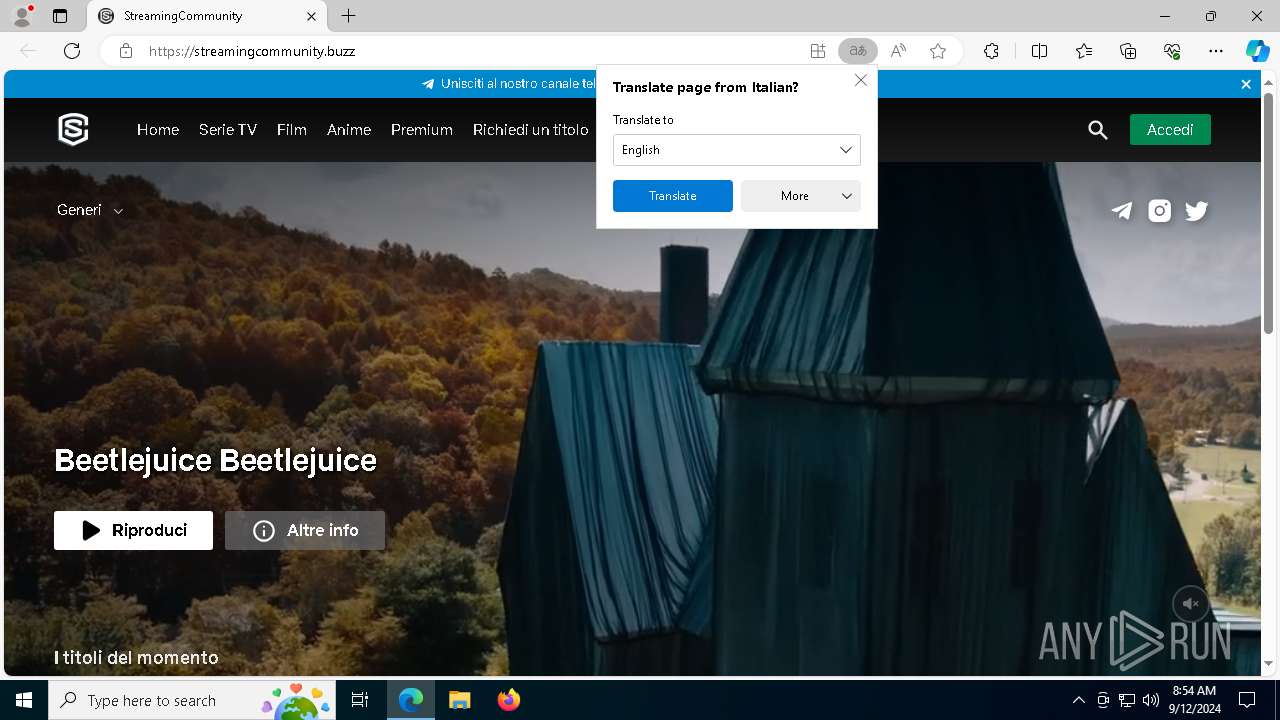Expand the Generi genres dropdown
Viewport: 1280px width, 720px height.
pyautogui.click(x=90, y=210)
